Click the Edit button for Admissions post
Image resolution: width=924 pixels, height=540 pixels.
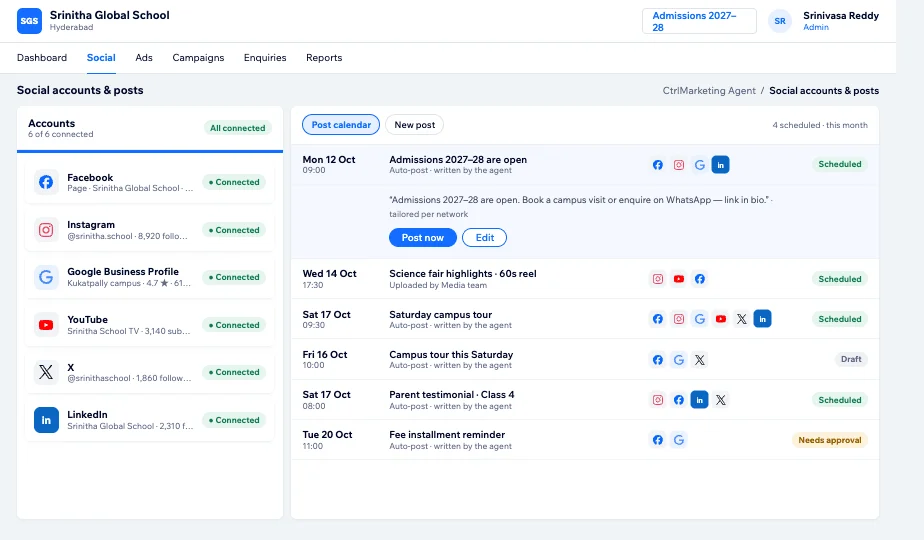point(484,238)
